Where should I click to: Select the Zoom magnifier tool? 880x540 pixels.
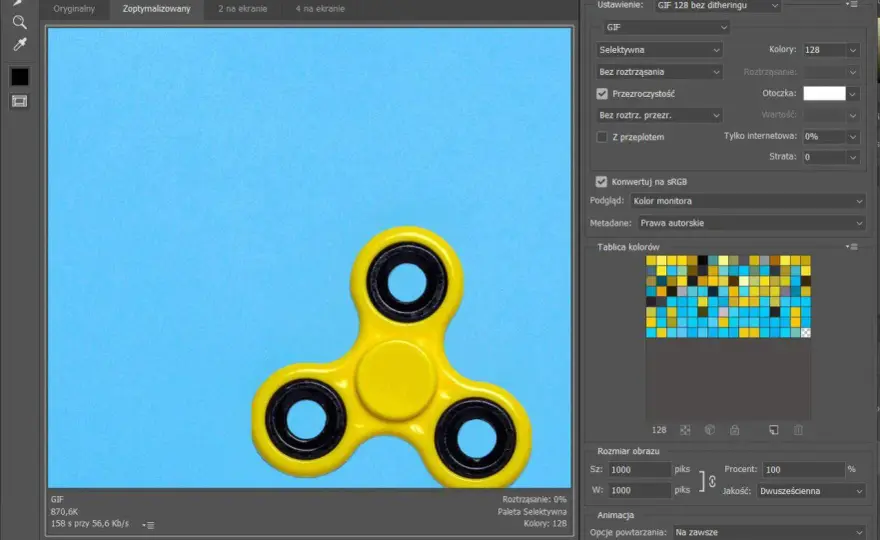point(20,22)
